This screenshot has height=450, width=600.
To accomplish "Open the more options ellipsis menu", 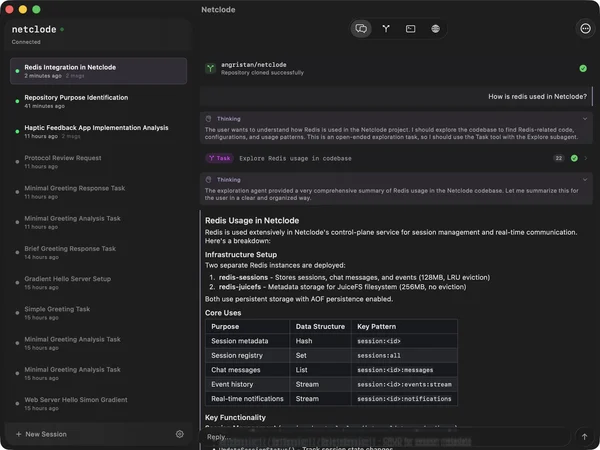I will pos(585,29).
